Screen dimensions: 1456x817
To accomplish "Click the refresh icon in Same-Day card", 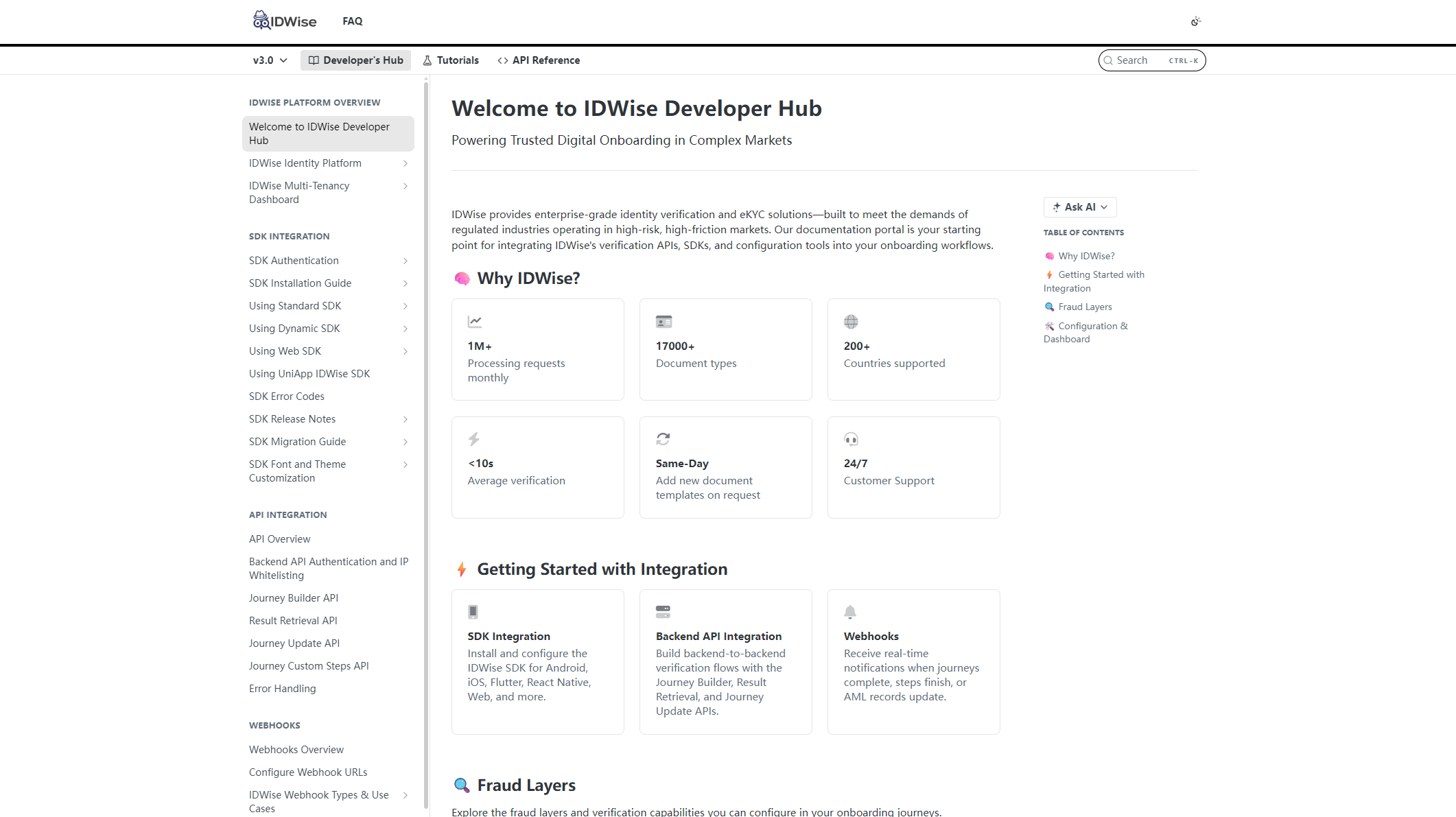I will 663,439.
